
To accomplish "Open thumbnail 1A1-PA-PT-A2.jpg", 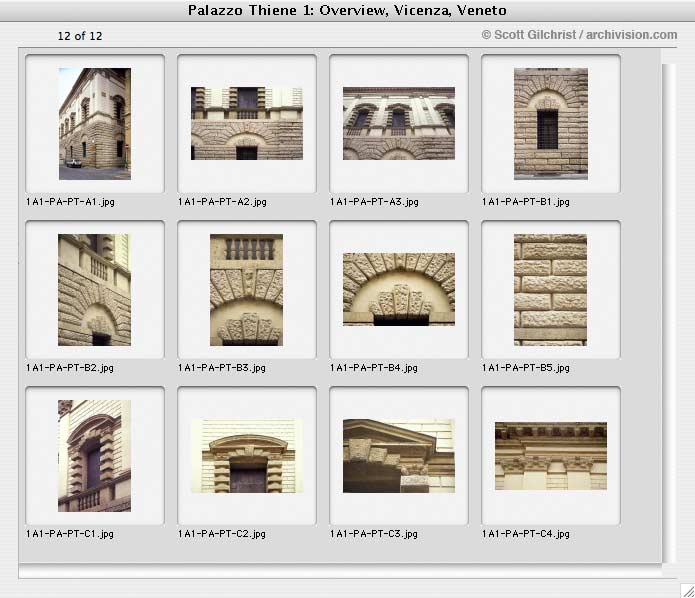I will pos(247,123).
